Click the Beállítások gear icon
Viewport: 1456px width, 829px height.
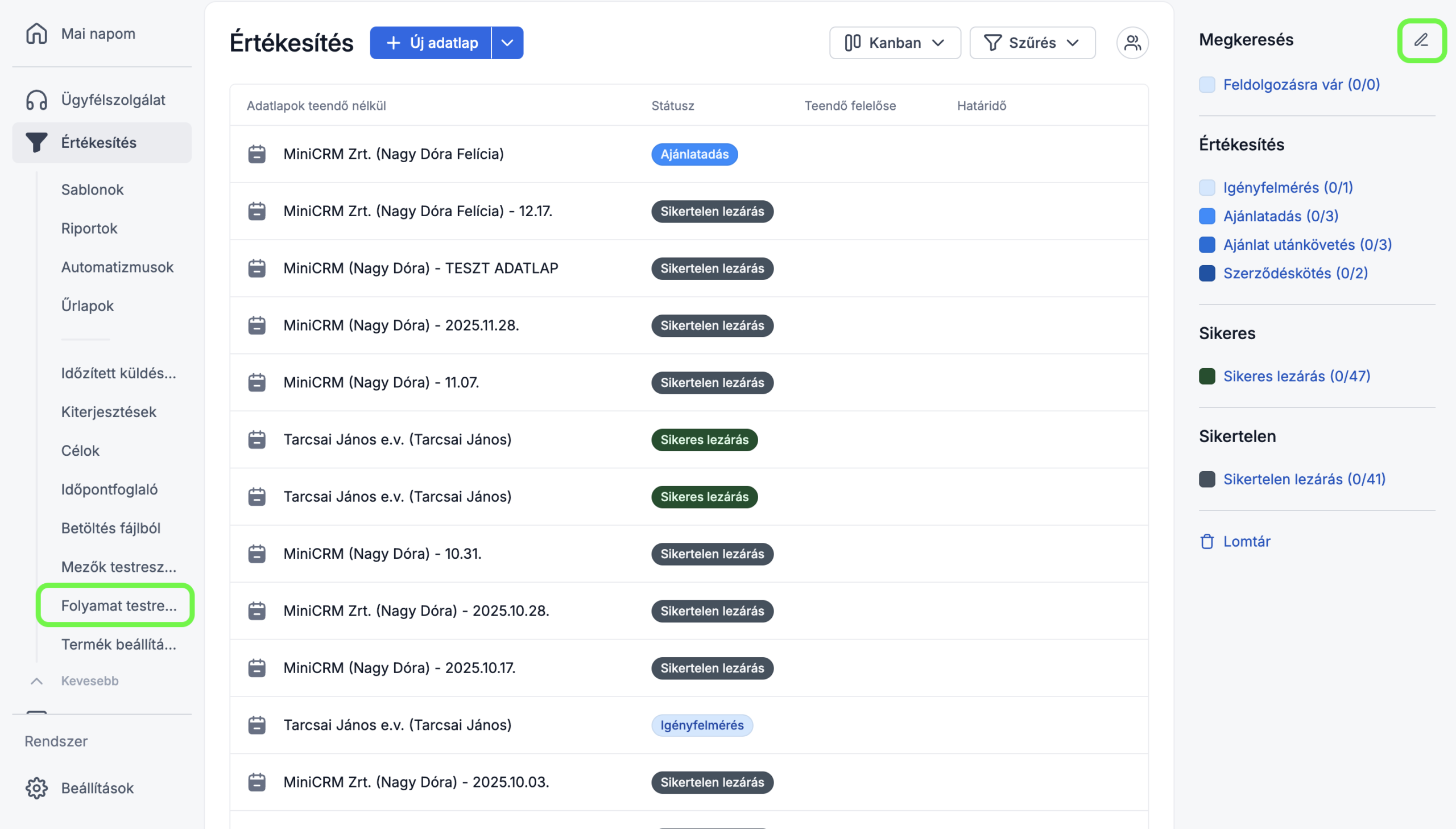point(36,788)
